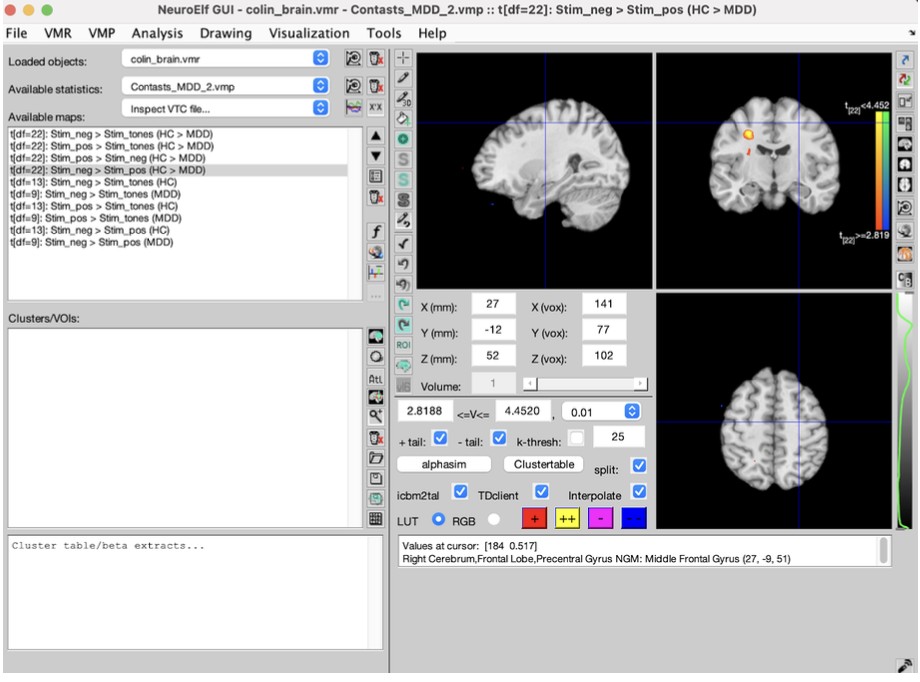920x682 pixels.
Task: Click the CB contrast-brightness icon
Action: point(905,280)
